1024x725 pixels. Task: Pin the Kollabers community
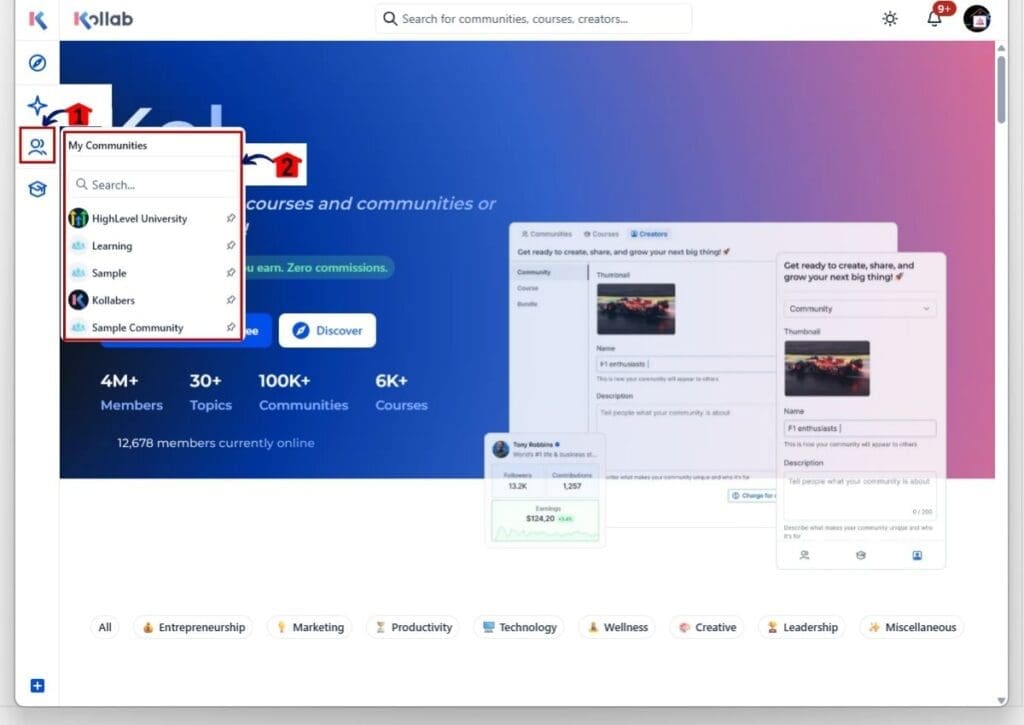(231, 300)
